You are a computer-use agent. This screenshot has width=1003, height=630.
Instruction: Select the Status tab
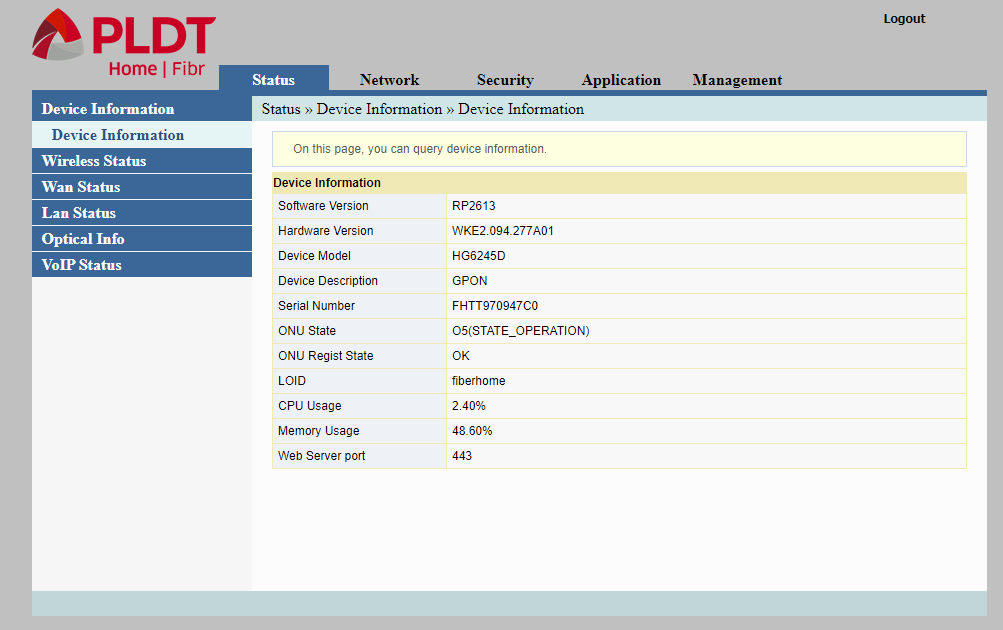pos(273,78)
